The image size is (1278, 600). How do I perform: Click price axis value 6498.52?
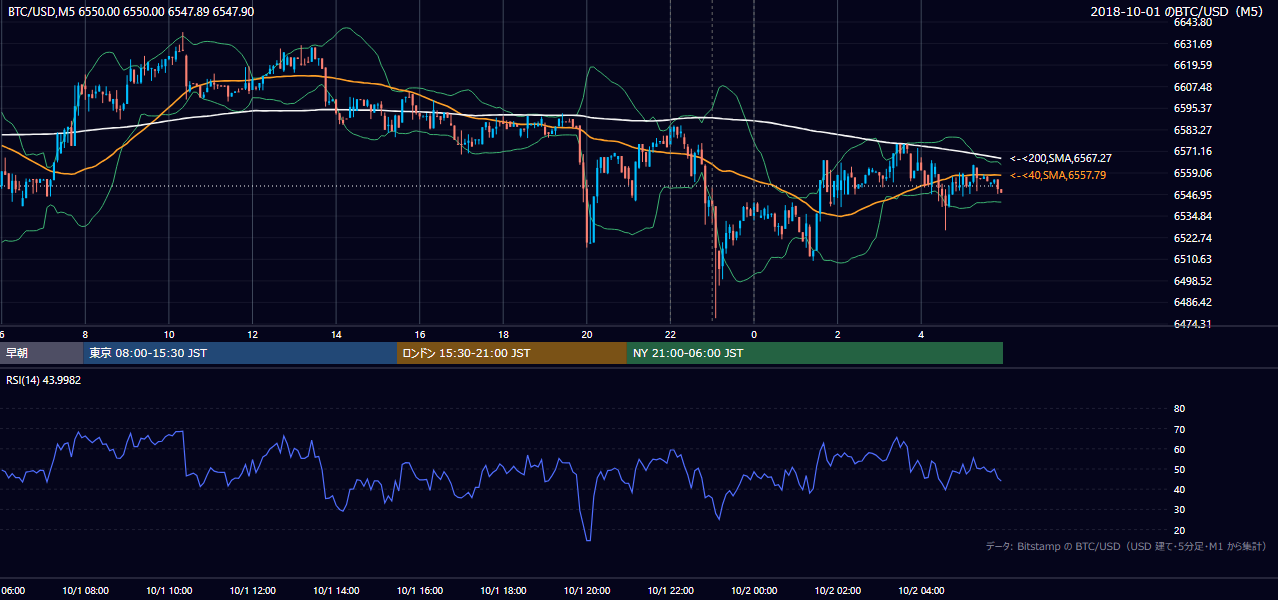1193,281
